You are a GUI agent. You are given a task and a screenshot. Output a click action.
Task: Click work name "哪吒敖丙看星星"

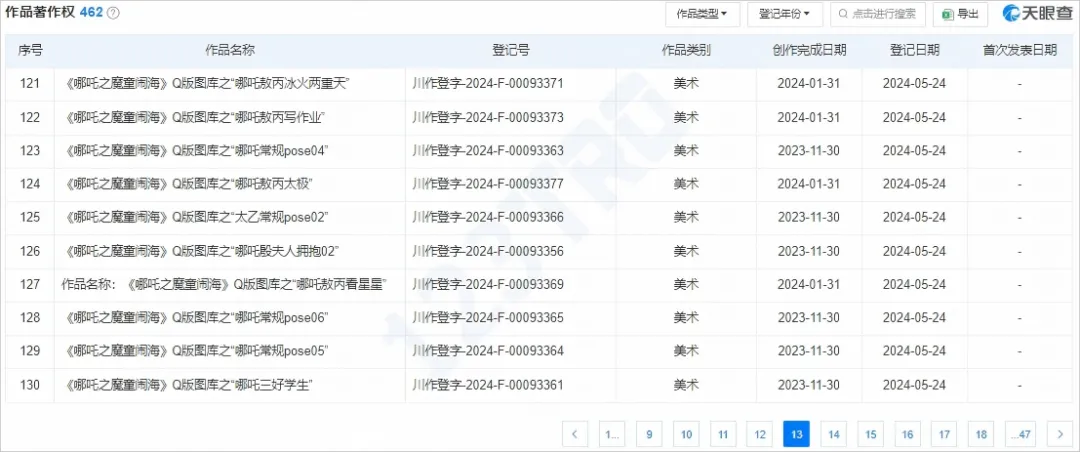(223, 285)
